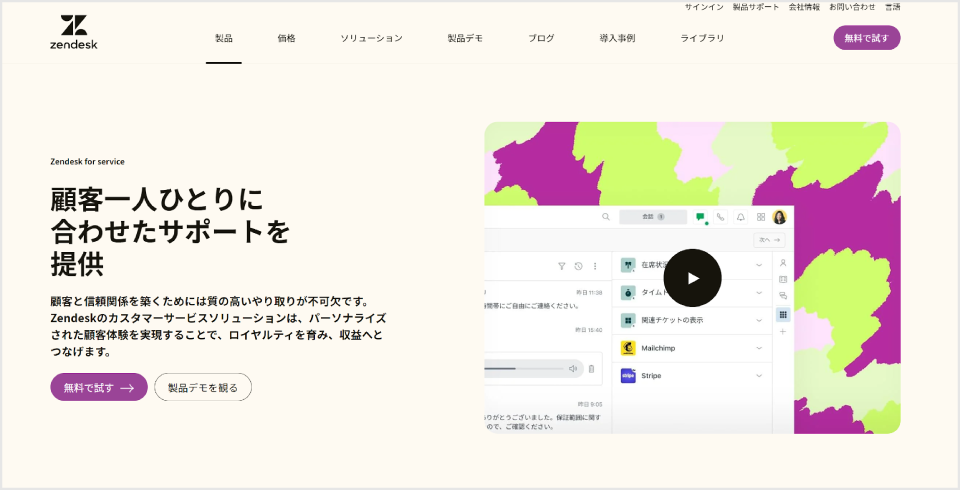
Task: Click the history clock icon
Action: pos(579,266)
